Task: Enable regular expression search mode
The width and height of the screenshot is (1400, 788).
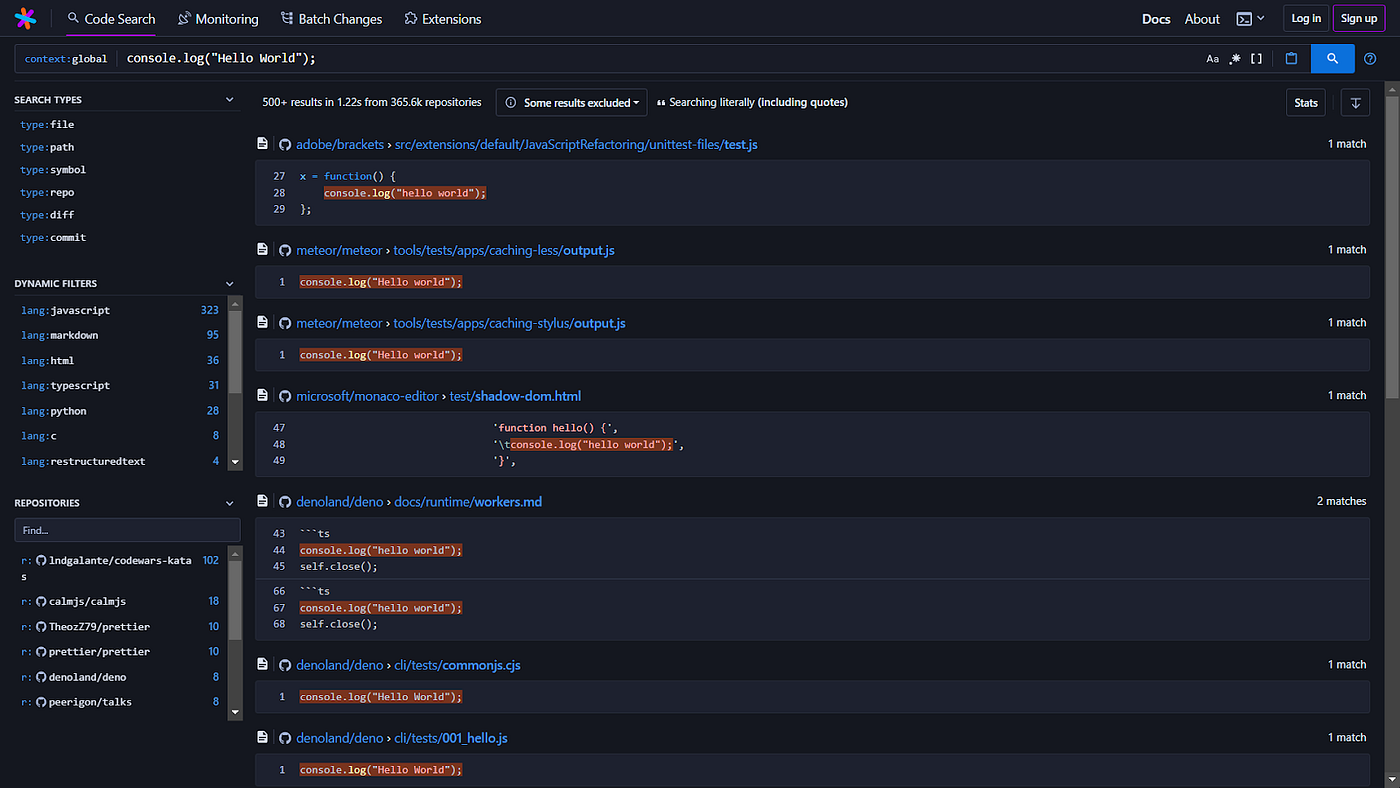Action: point(1236,58)
